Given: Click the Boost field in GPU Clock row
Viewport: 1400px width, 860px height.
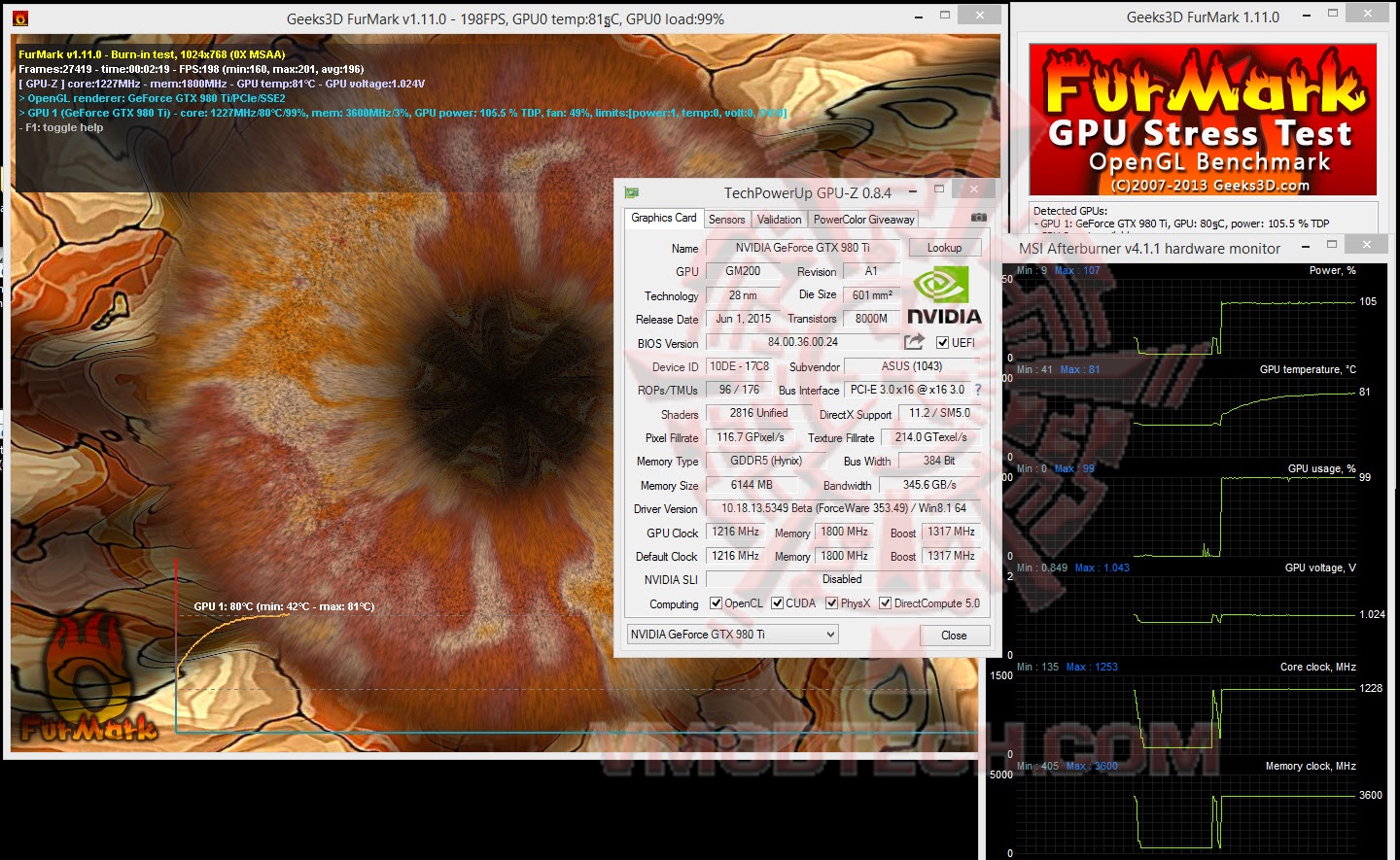Looking at the screenshot, I should tap(951, 532).
